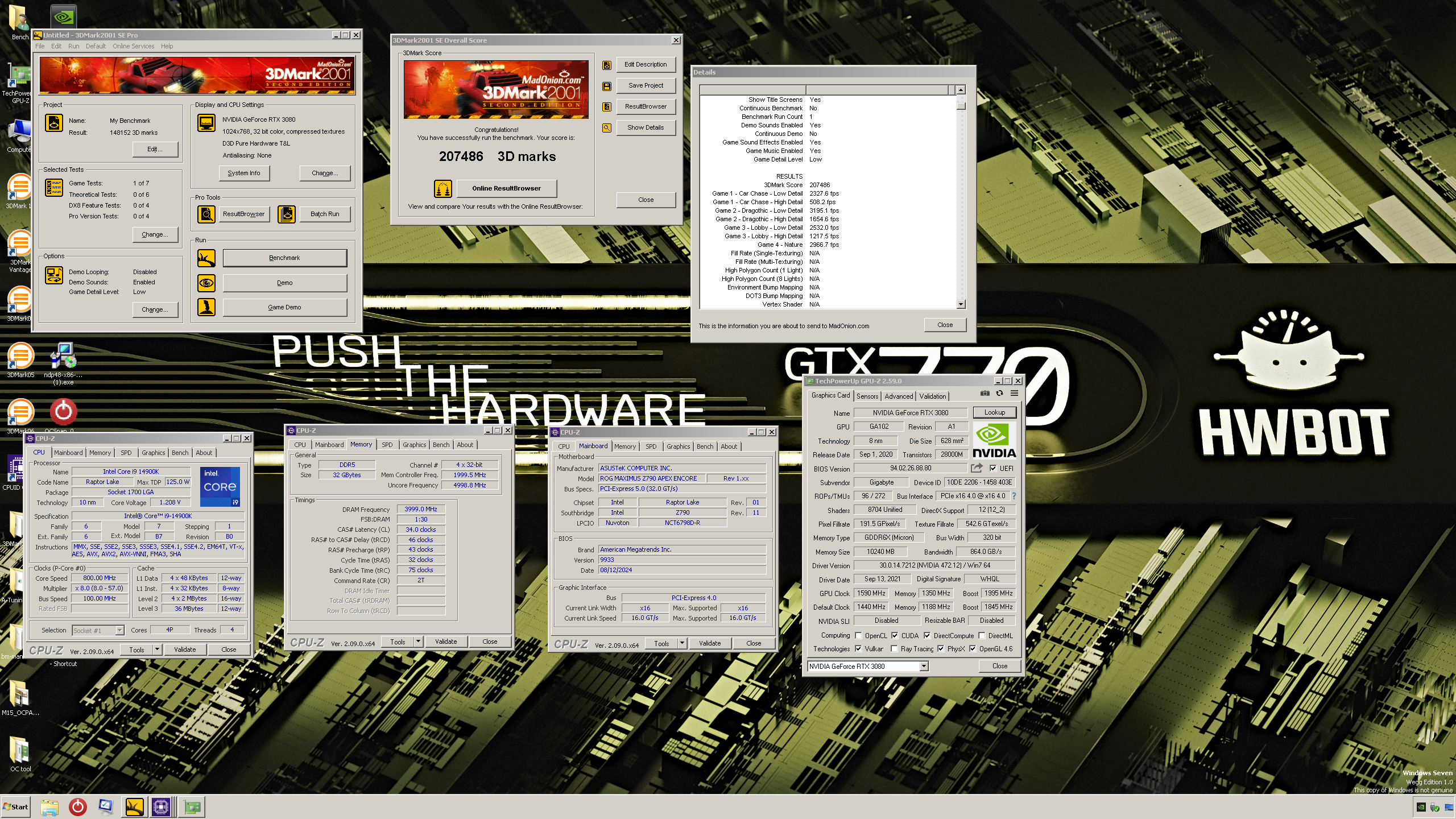Screen dimensions: 1456x819
Task: Toggle the OpenCL checkbox in GPU-Z
Action: coord(858,636)
